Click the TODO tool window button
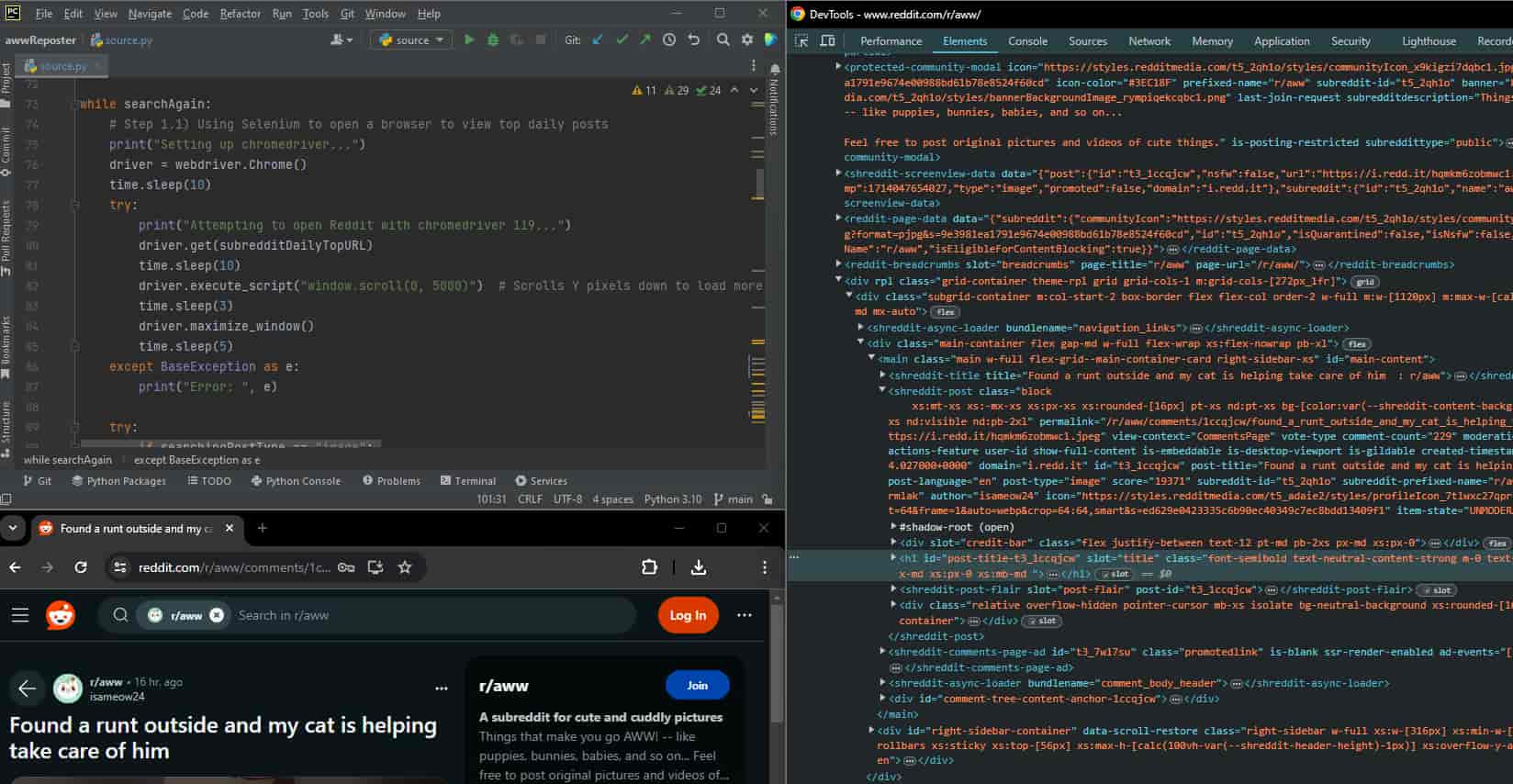The width and height of the screenshot is (1513, 784). (x=209, y=480)
